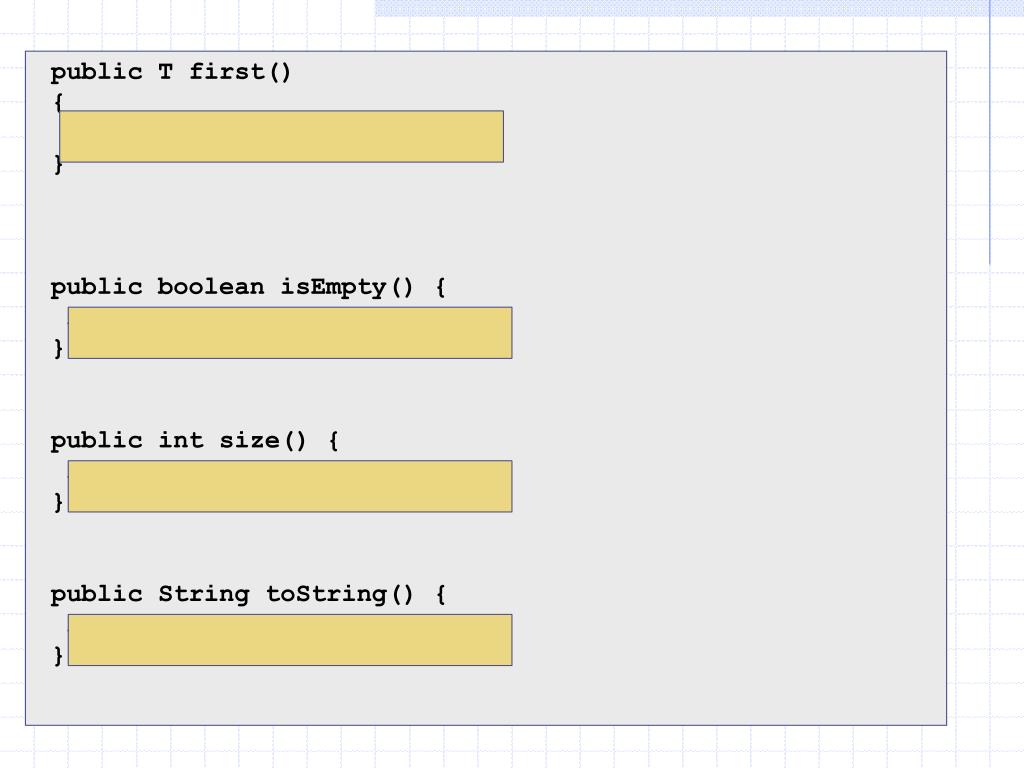1024x768 pixels.
Task: Click the yellow box under size()
Action: (290, 486)
